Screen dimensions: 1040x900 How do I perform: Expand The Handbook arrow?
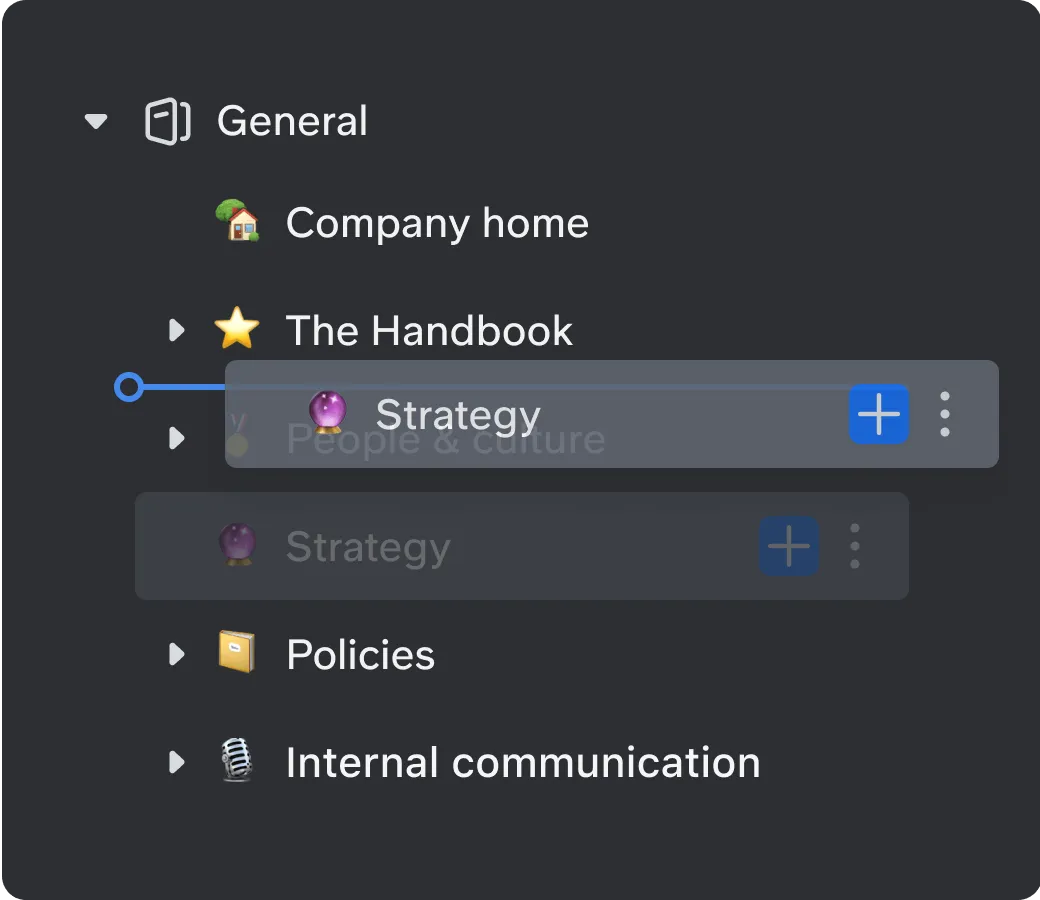[176, 330]
